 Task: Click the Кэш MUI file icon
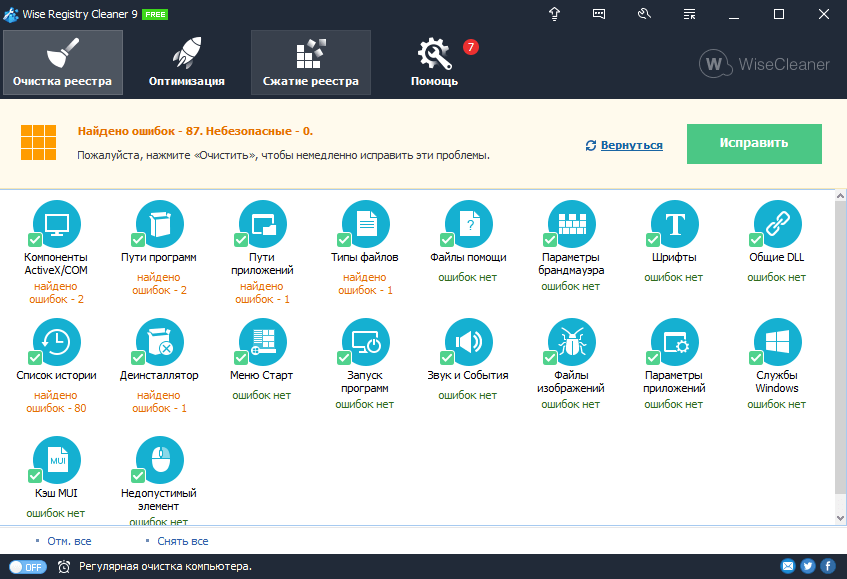(57, 460)
